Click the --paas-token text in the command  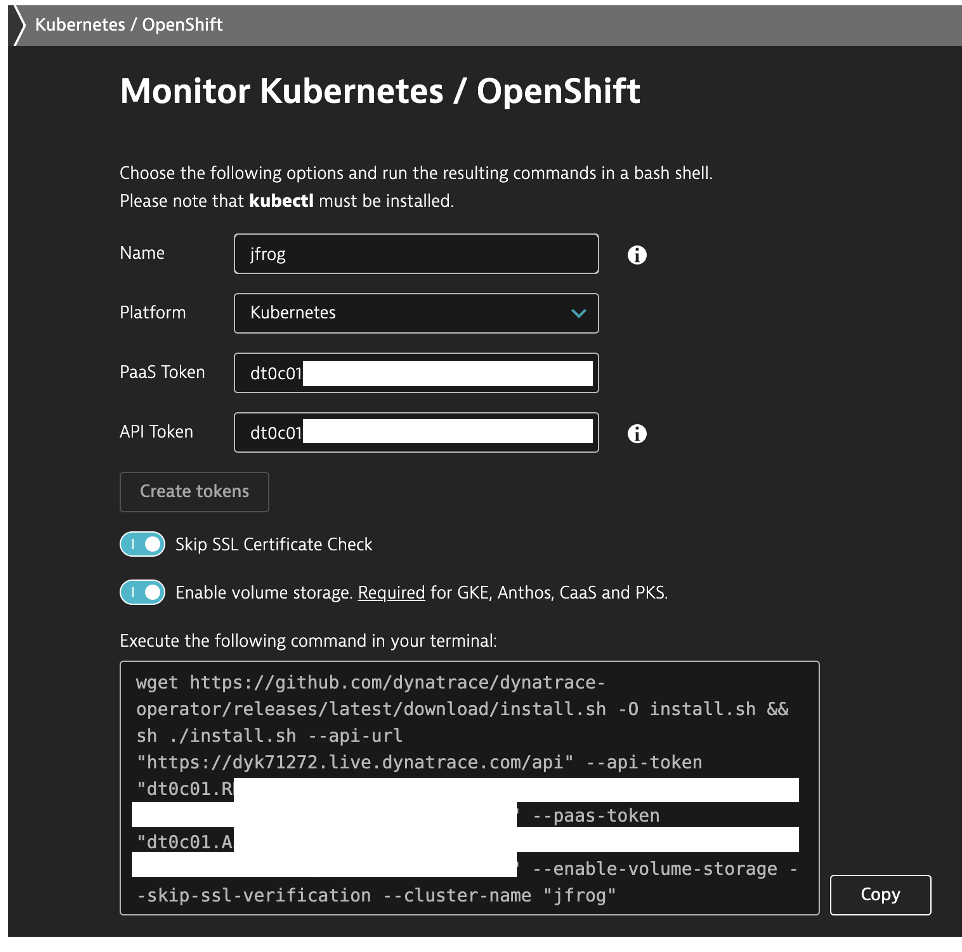tap(596, 815)
